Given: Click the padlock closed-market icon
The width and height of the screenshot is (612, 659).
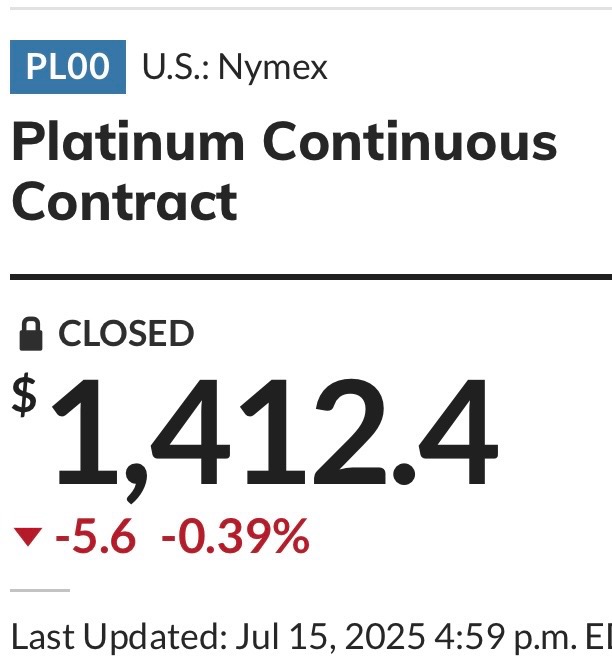Looking at the screenshot, I should pyautogui.click(x=31, y=334).
